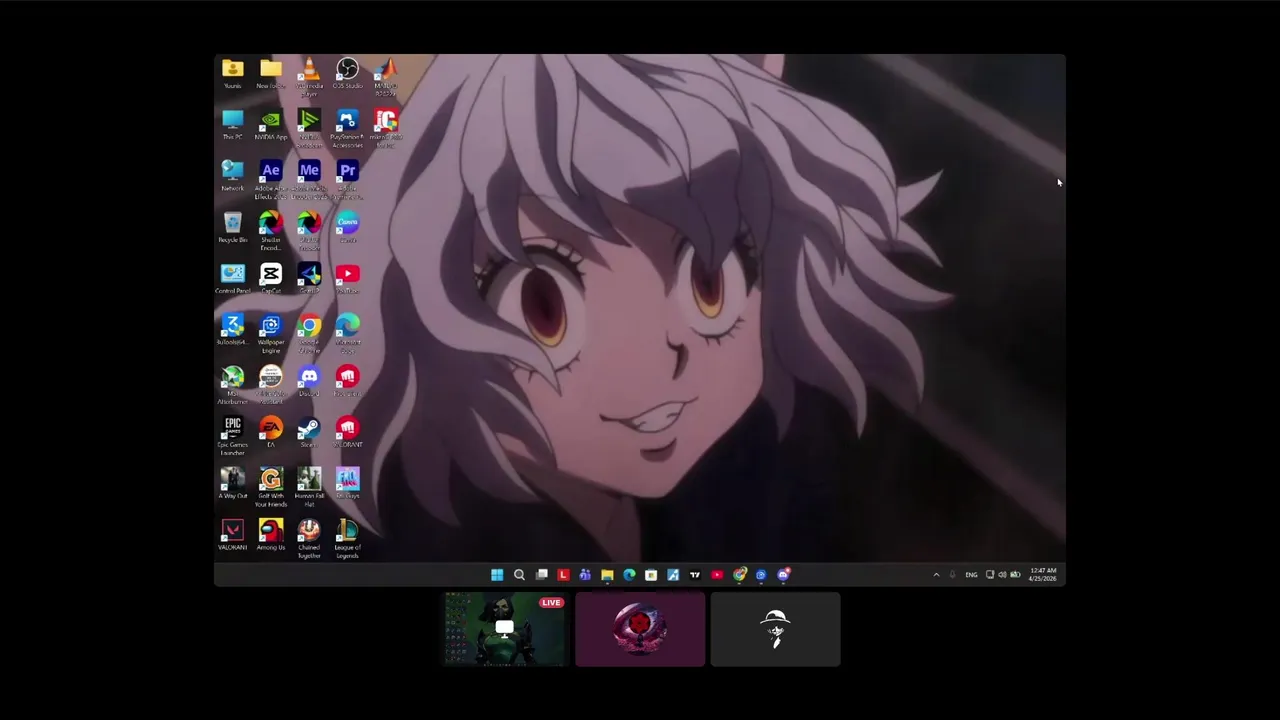The width and height of the screenshot is (1280, 720).
Task: Open the Discord desktop shortcut
Action: (x=309, y=381)
